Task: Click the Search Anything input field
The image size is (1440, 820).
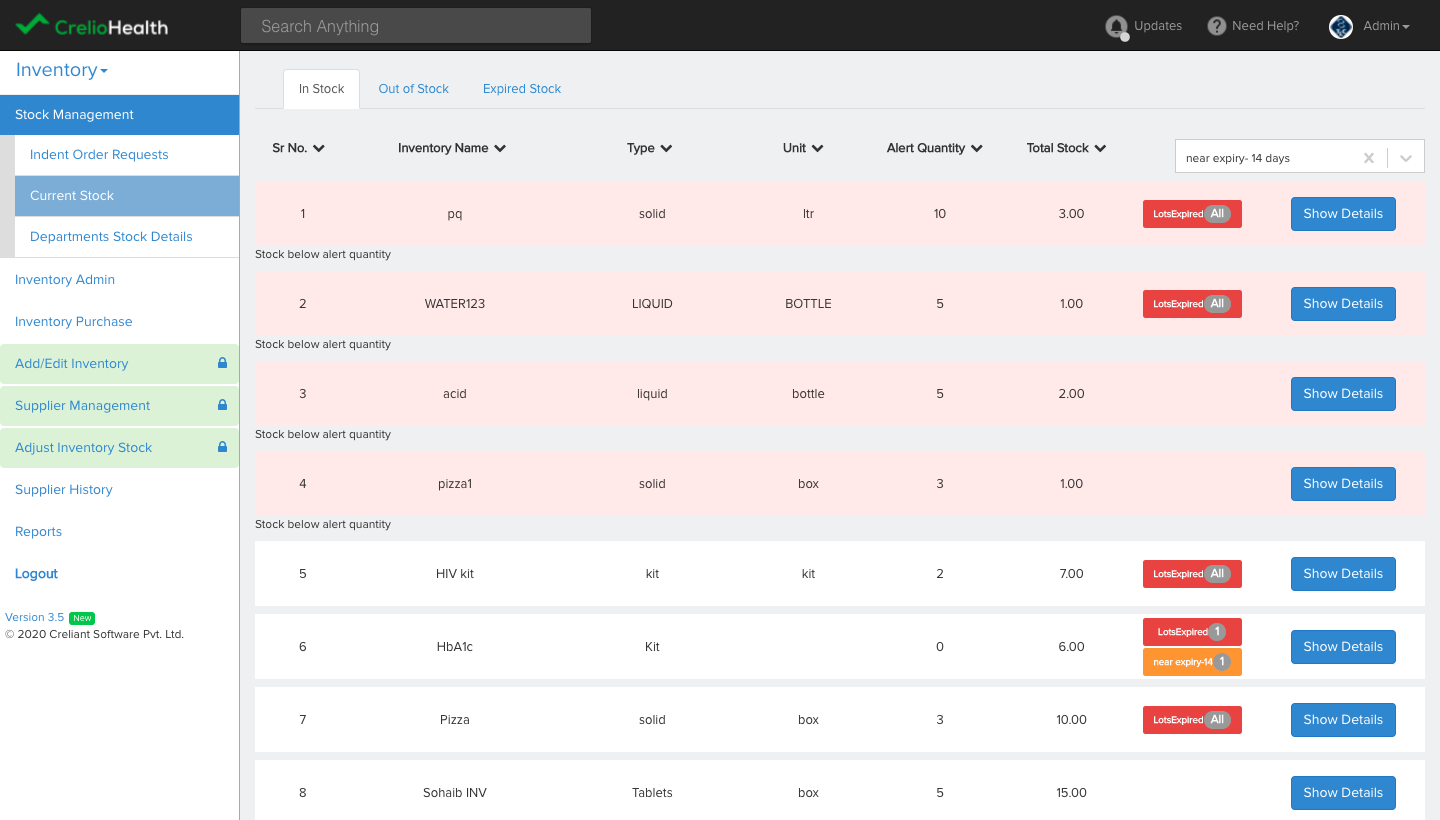Action: click(x=416, y=25)
